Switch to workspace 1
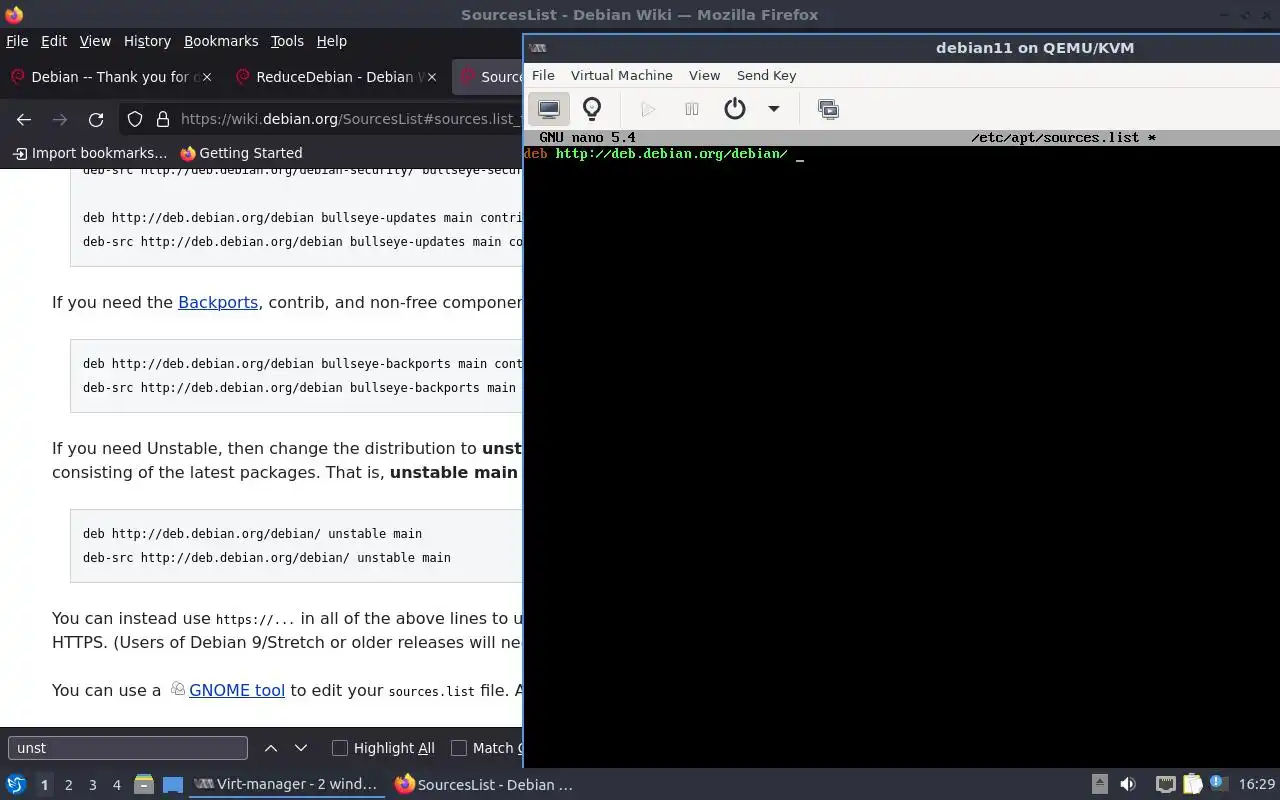This screenshot has height=800, width=1280. [44, 785]
